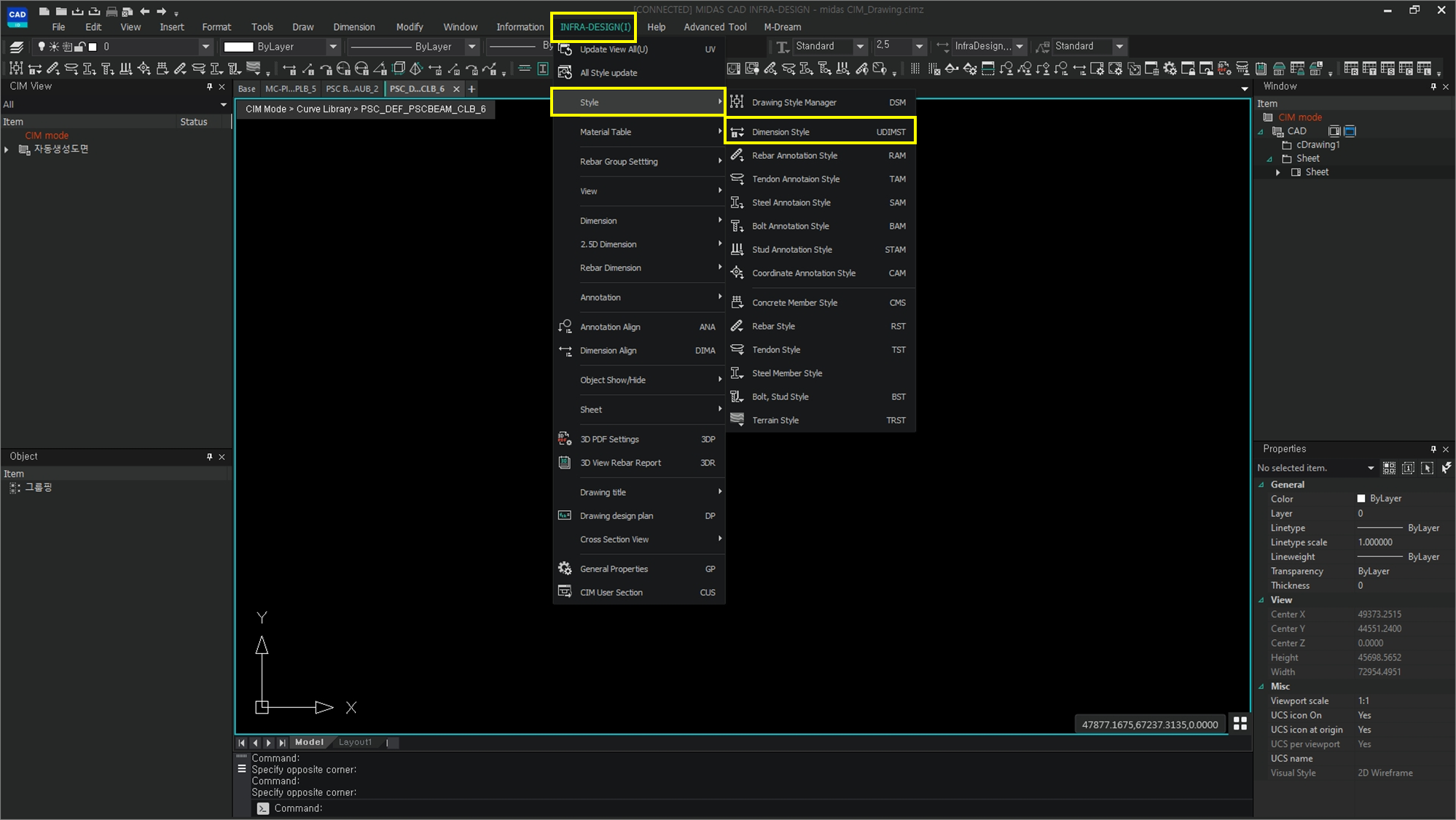Toggle the blue window icon next to CAD item
Image resolution: width=1456 pixels, height=820 pixels.
tap(1350, 131)
